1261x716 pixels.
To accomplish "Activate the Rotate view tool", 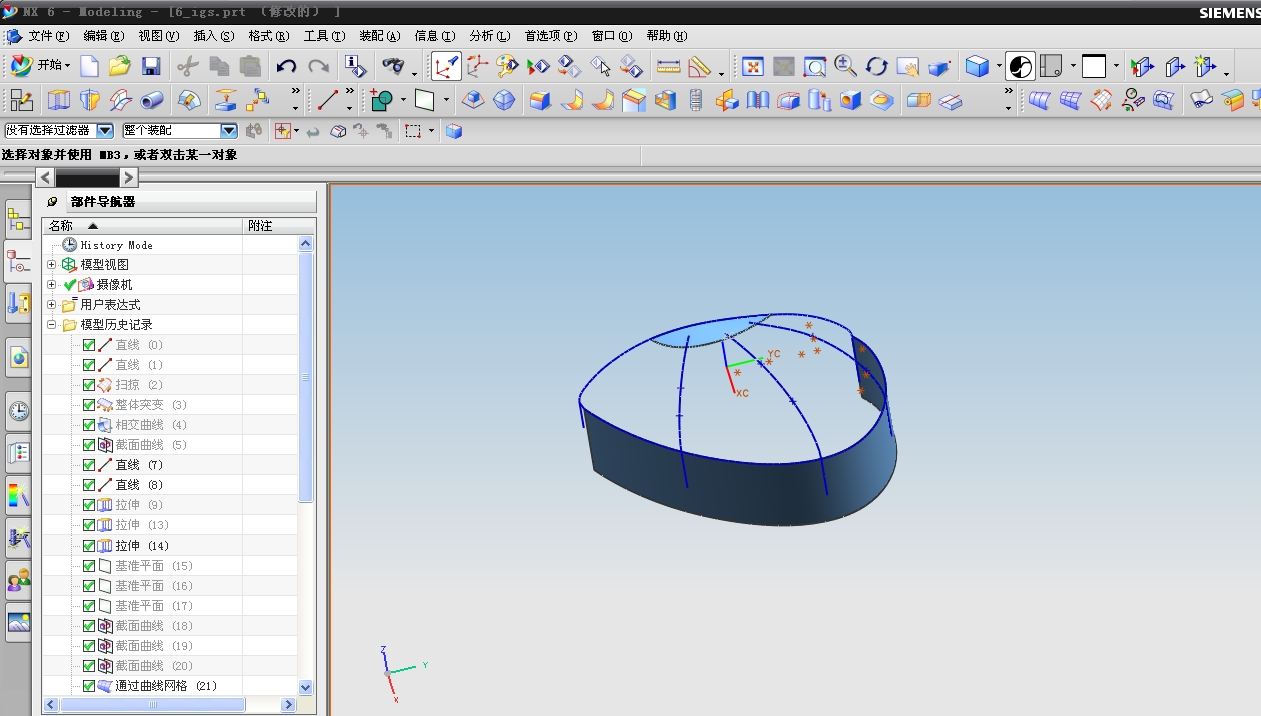I will point(877,67).
